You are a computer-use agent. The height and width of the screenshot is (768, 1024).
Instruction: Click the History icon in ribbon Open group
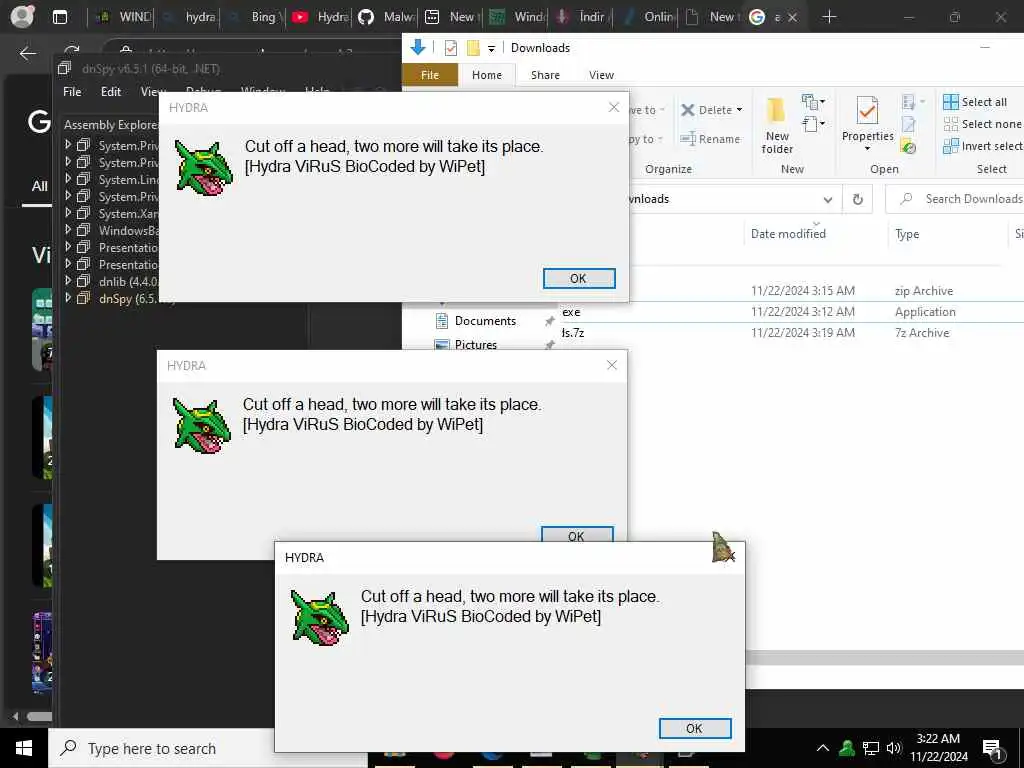pyautogui.click(x=908, y=146)
